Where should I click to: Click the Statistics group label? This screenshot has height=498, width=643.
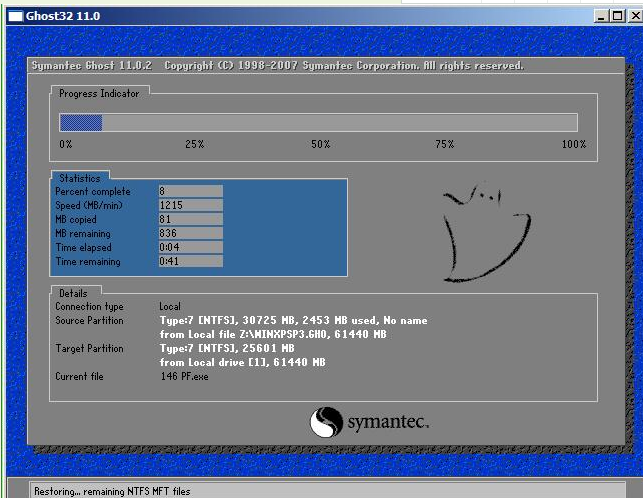(x=80, y=178)
